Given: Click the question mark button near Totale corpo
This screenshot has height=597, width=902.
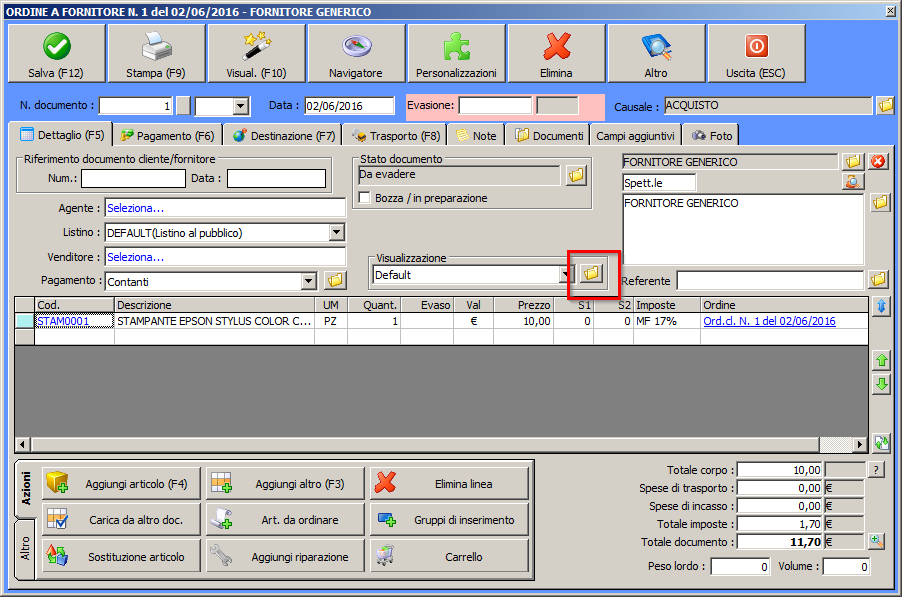Looking at the screenshot, I should [876, 470].
